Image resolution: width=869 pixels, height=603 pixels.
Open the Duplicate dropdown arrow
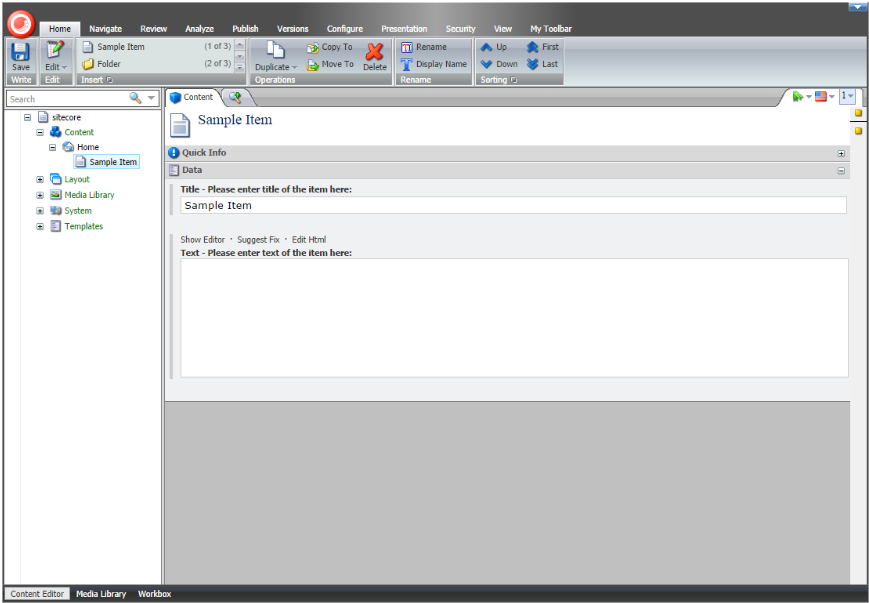point(294,67)
